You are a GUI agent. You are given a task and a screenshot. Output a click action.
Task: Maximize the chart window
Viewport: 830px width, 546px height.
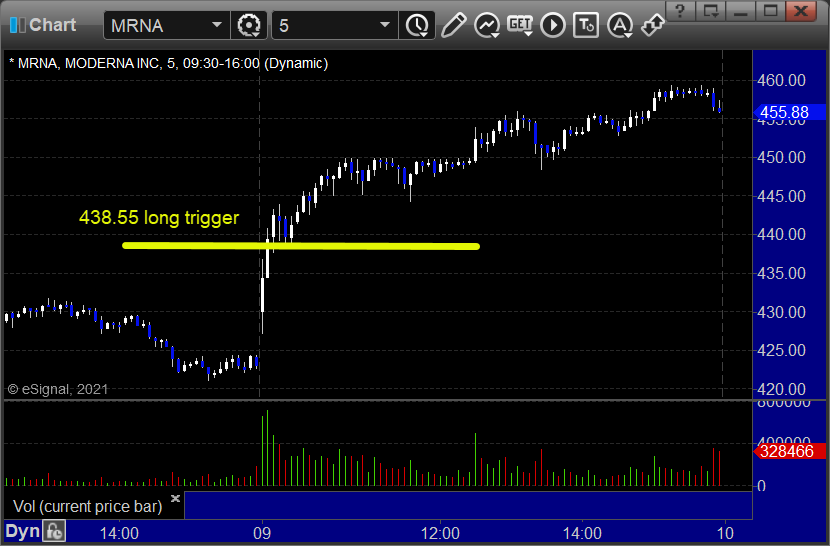[770, 11]
